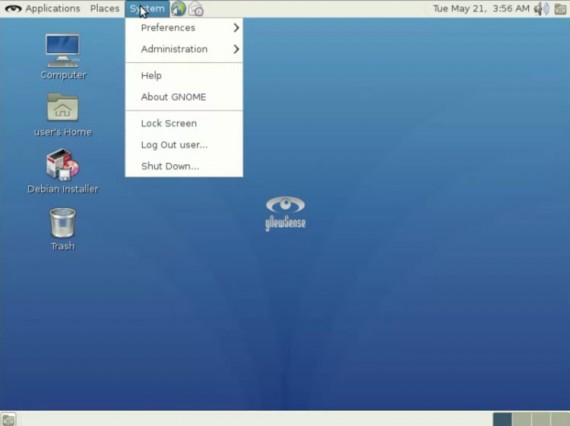
Task: Launch the mail client envelope icon in panel
Action: pyautogui.click(x=196, y=9)
